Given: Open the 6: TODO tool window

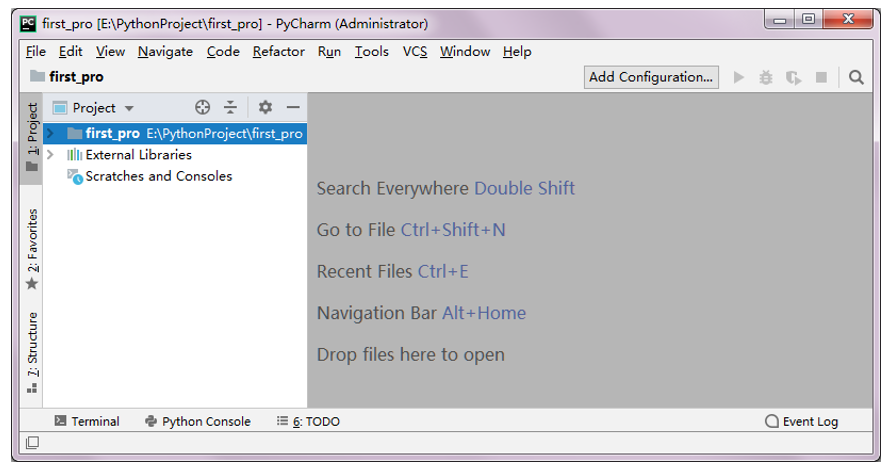Looking at the screenshot, I should tap(308, 421).
